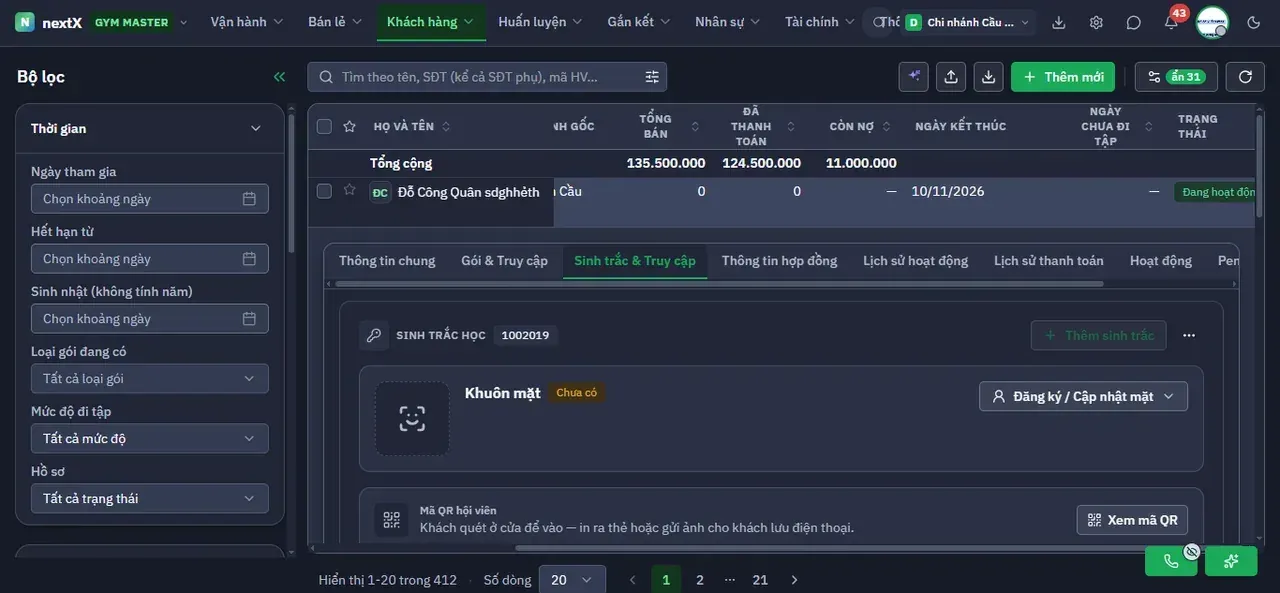Switch to dark mode via the moon icon
Screen dimensions: 1280x593
[x=1254, y=22]
